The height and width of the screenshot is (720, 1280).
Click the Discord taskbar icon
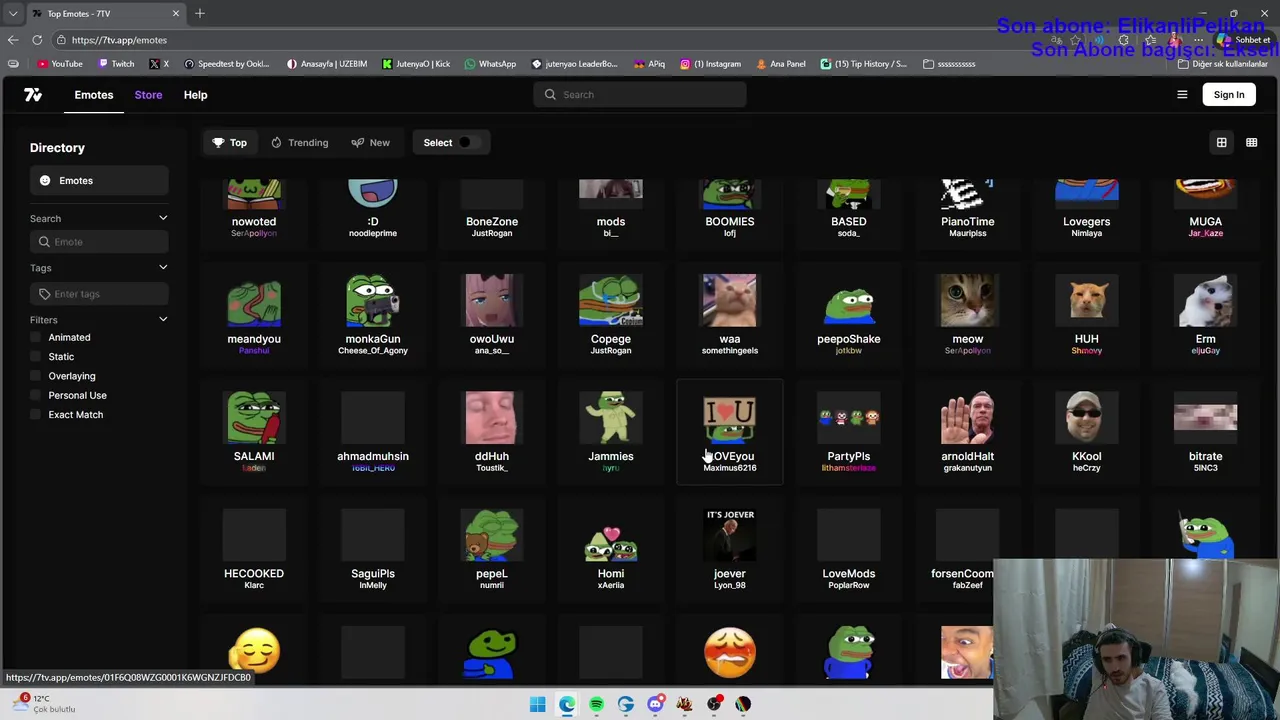pos(655,704)
